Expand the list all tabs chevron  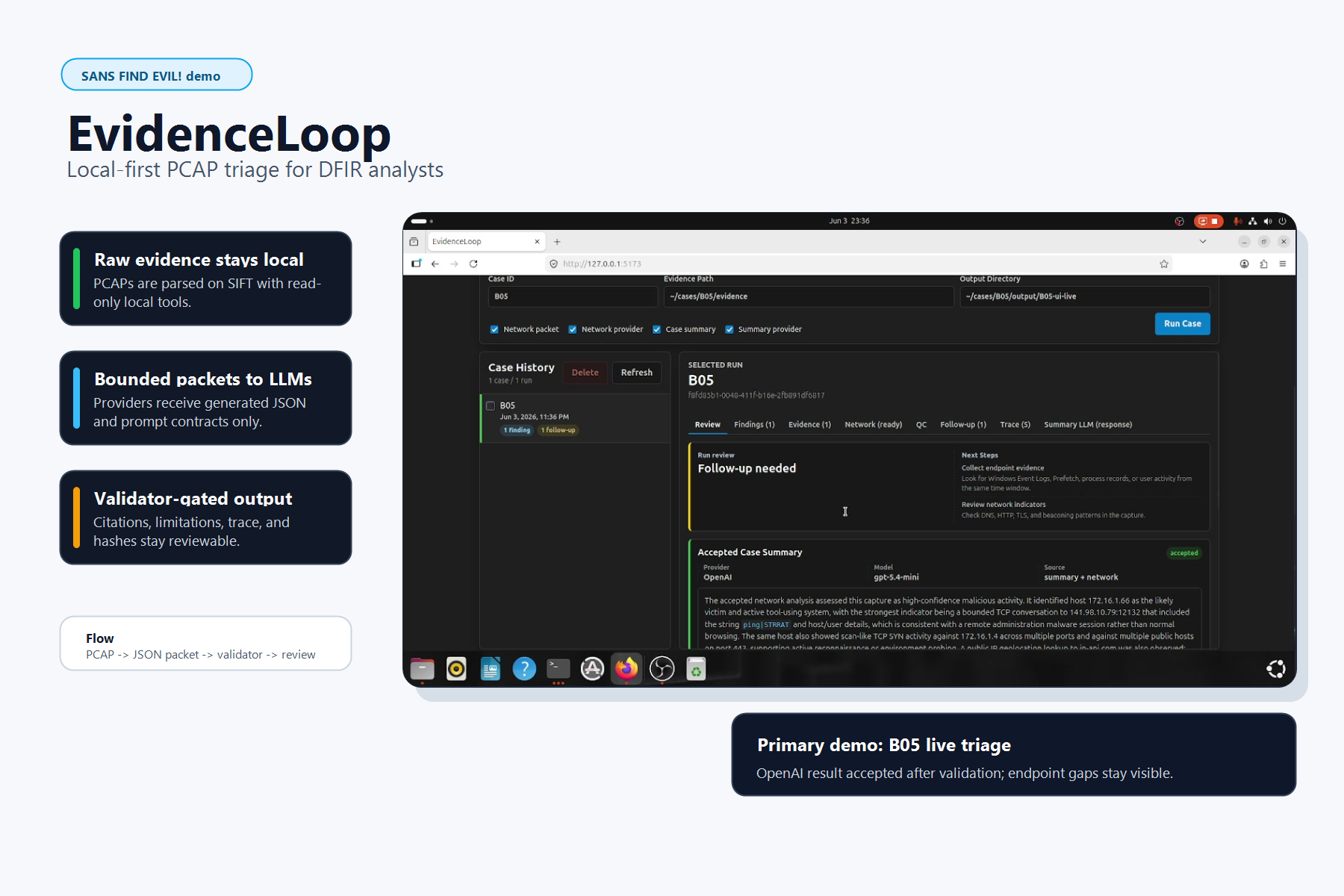[x=1203, y=242]
